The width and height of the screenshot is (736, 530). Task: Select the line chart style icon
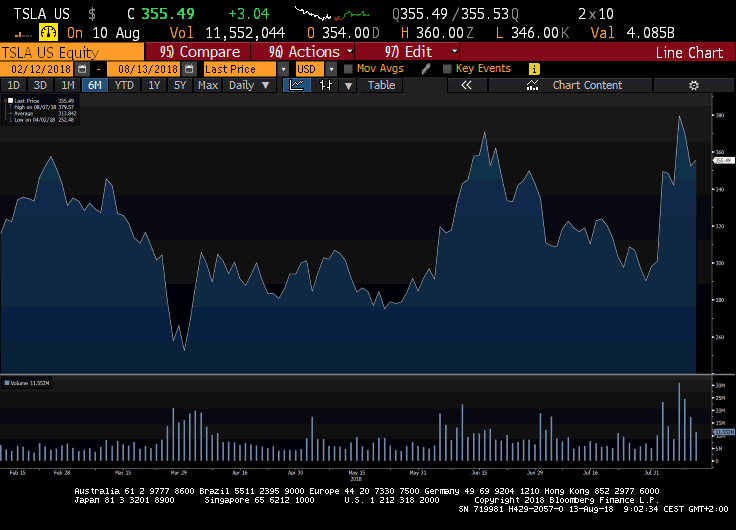(297, 85)
